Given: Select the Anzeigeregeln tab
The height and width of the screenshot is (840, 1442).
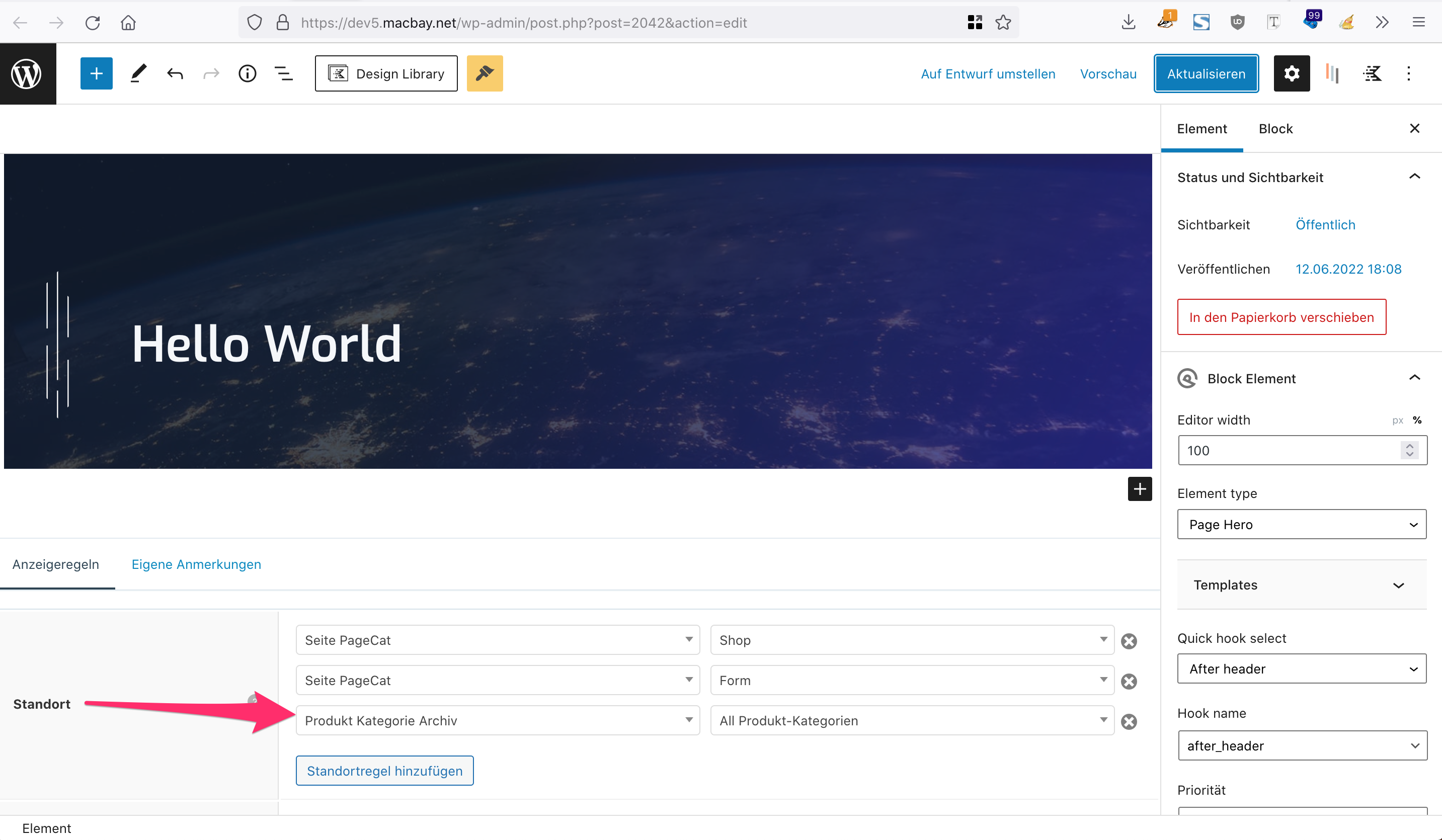Looking at the screenshot, I should [56, 565].
